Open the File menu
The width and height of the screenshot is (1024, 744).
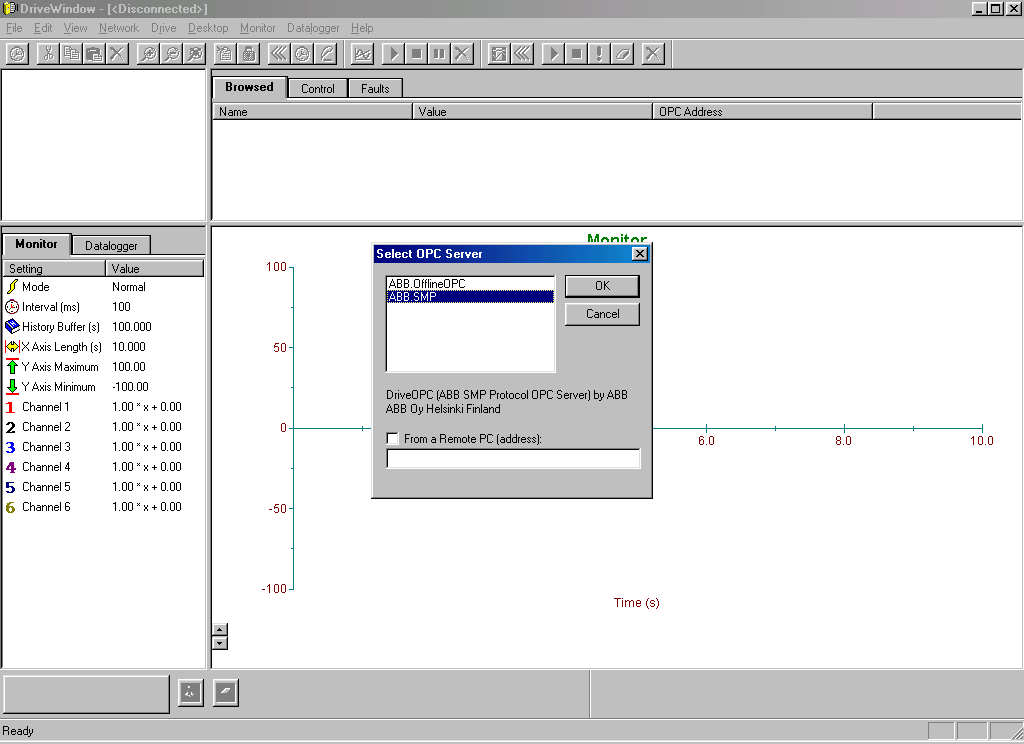coord(14,28)
